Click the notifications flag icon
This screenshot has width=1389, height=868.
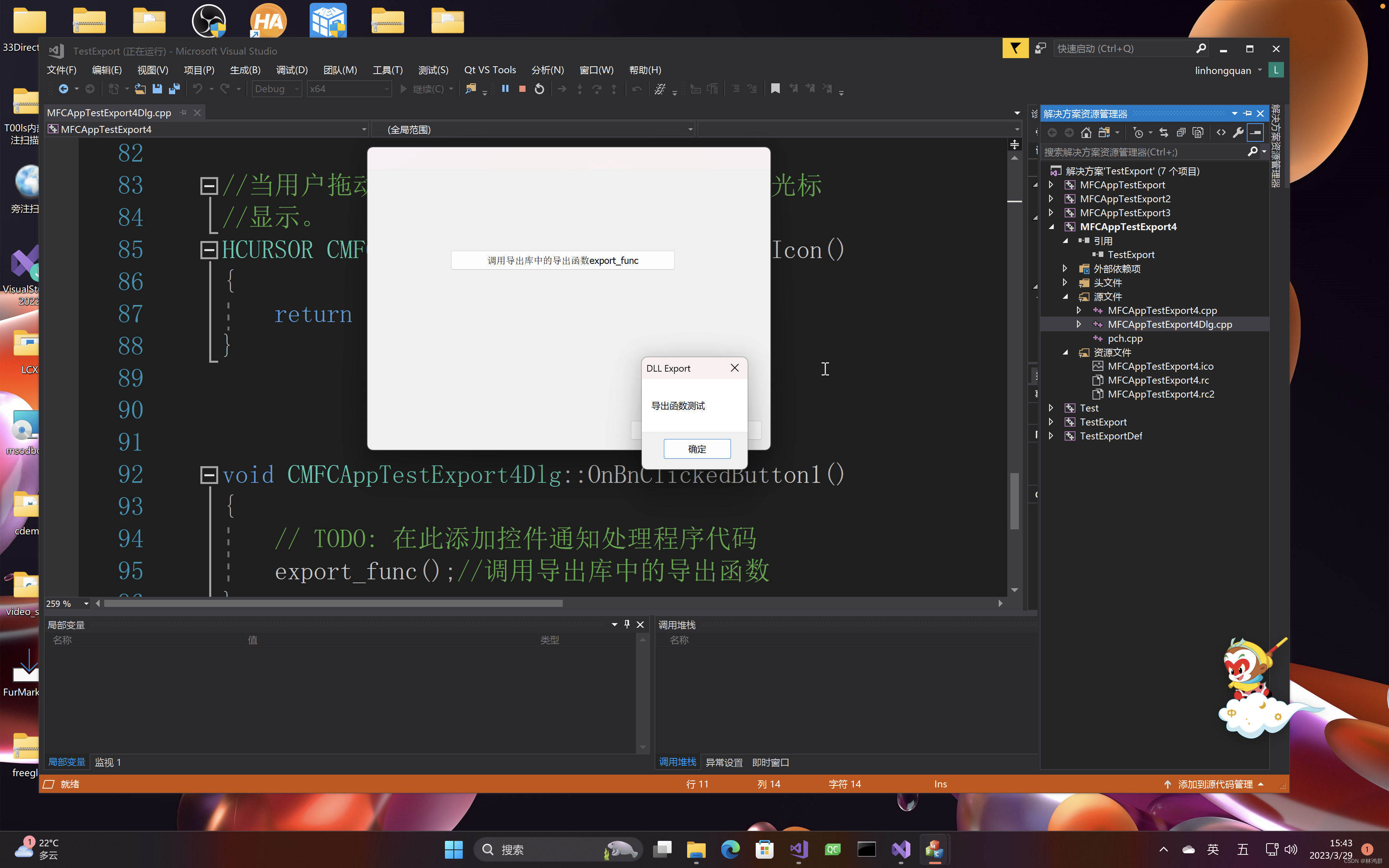[x=1015, y=49]
